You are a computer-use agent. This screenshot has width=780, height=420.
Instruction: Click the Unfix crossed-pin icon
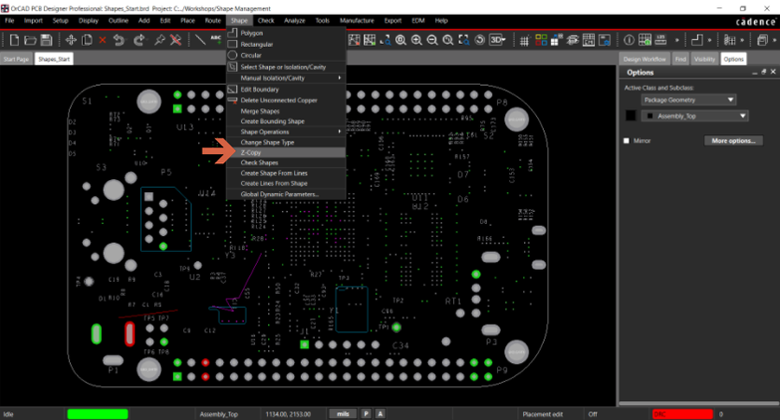tap(176, 40)
